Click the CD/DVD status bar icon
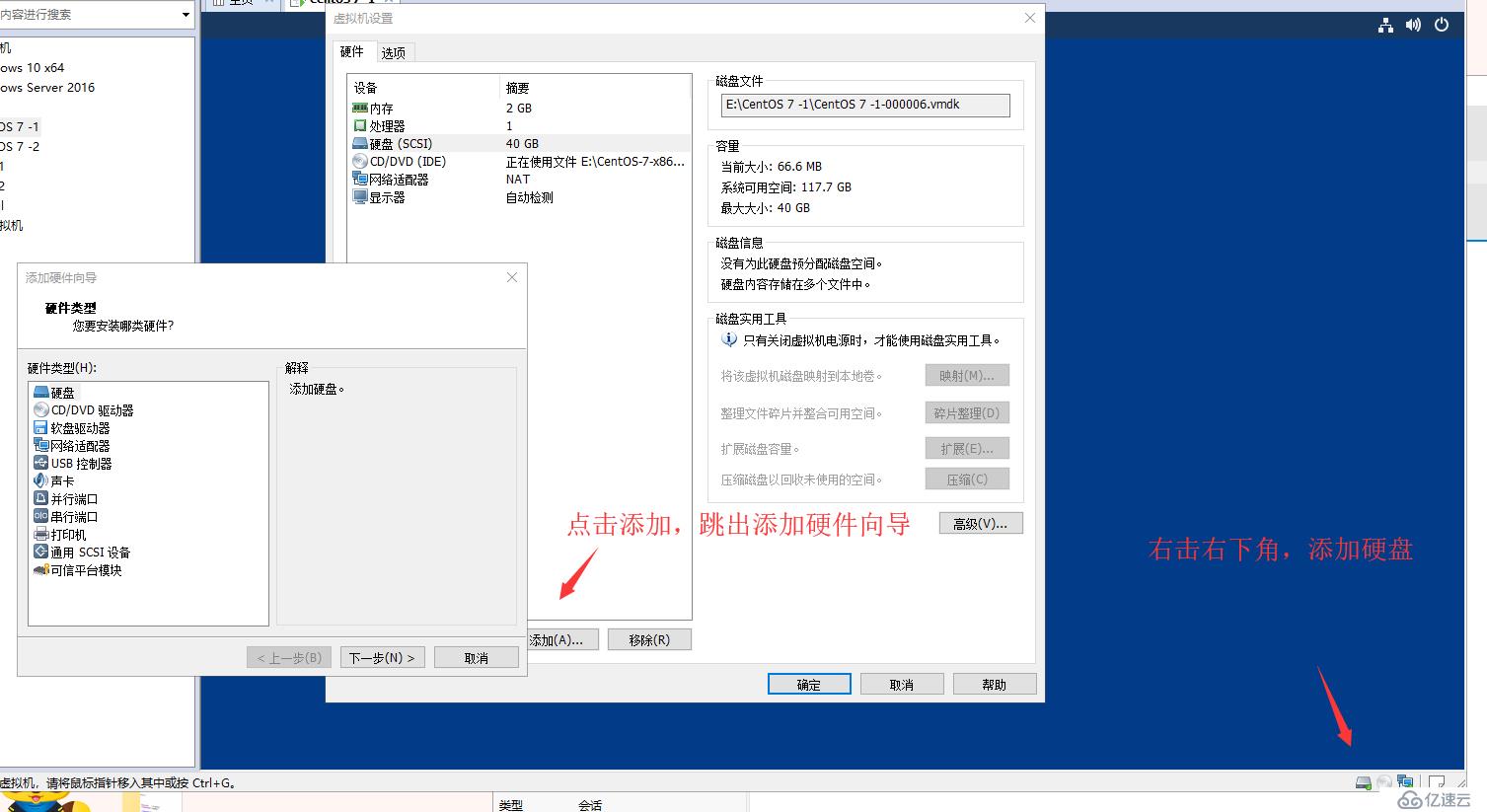The height and width of the screenshot is (812, 1487). pyautogui.click(x=1384, y=782)
